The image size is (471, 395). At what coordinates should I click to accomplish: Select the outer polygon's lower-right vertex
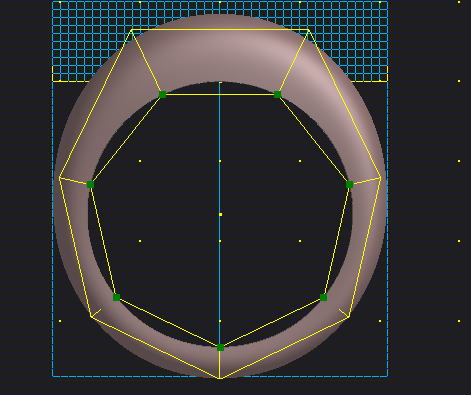(x=349, y=317)
